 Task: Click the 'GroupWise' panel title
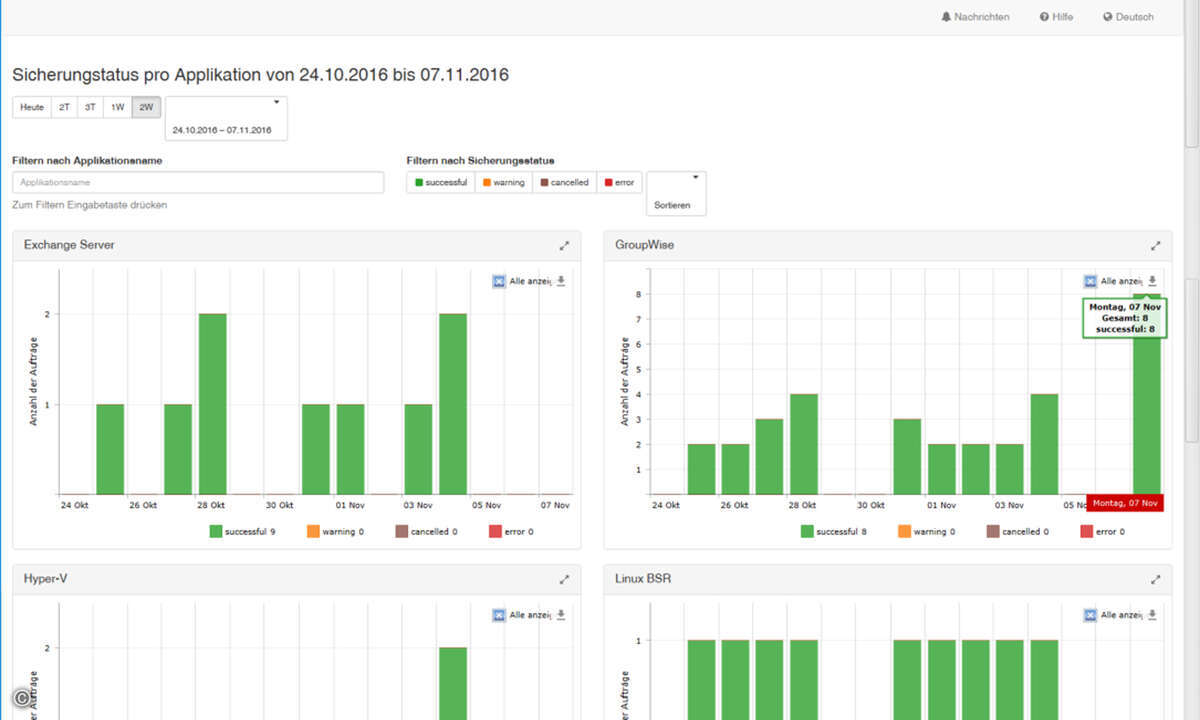pyautogui.click(x=645, y=245)
